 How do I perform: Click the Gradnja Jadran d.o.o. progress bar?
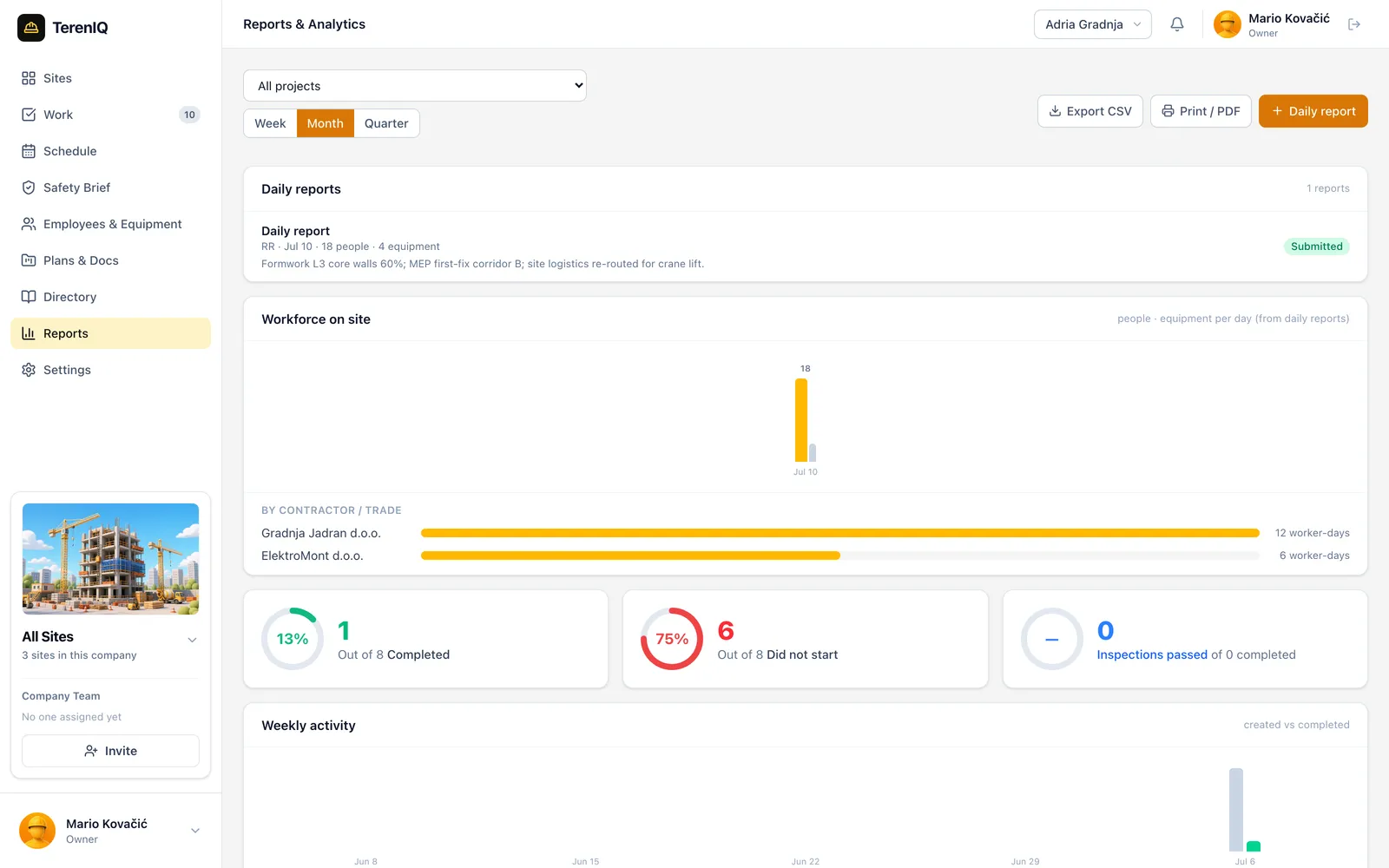click(840, 533)
